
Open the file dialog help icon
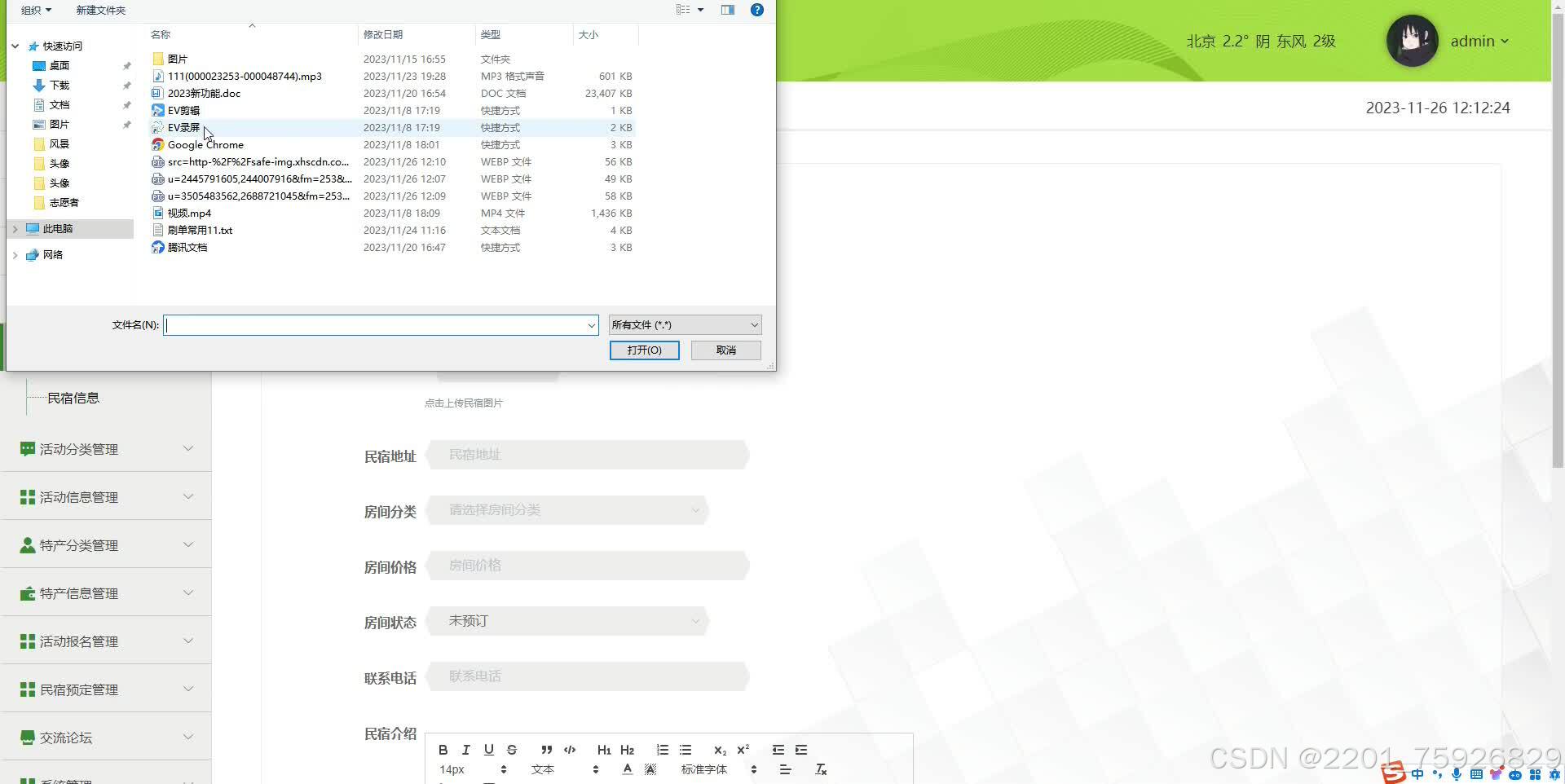(757, 10)
